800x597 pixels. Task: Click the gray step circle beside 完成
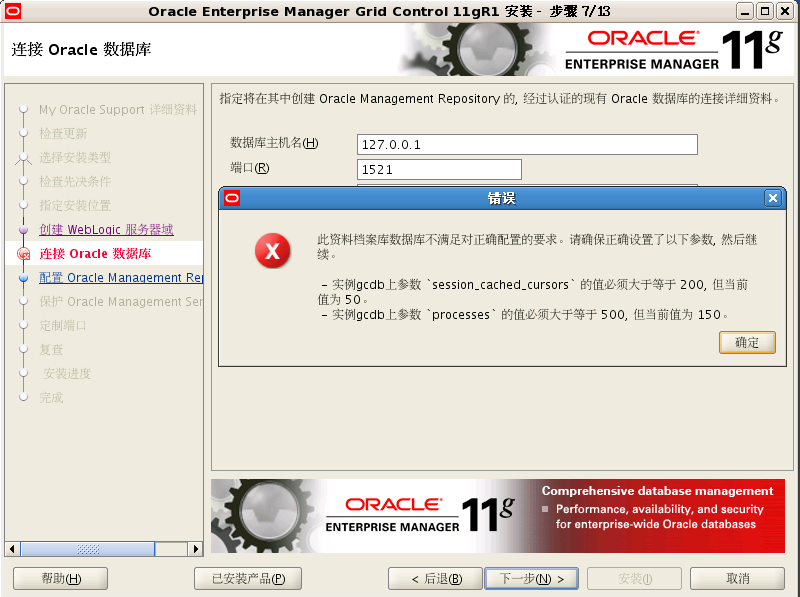coord(23,398)
